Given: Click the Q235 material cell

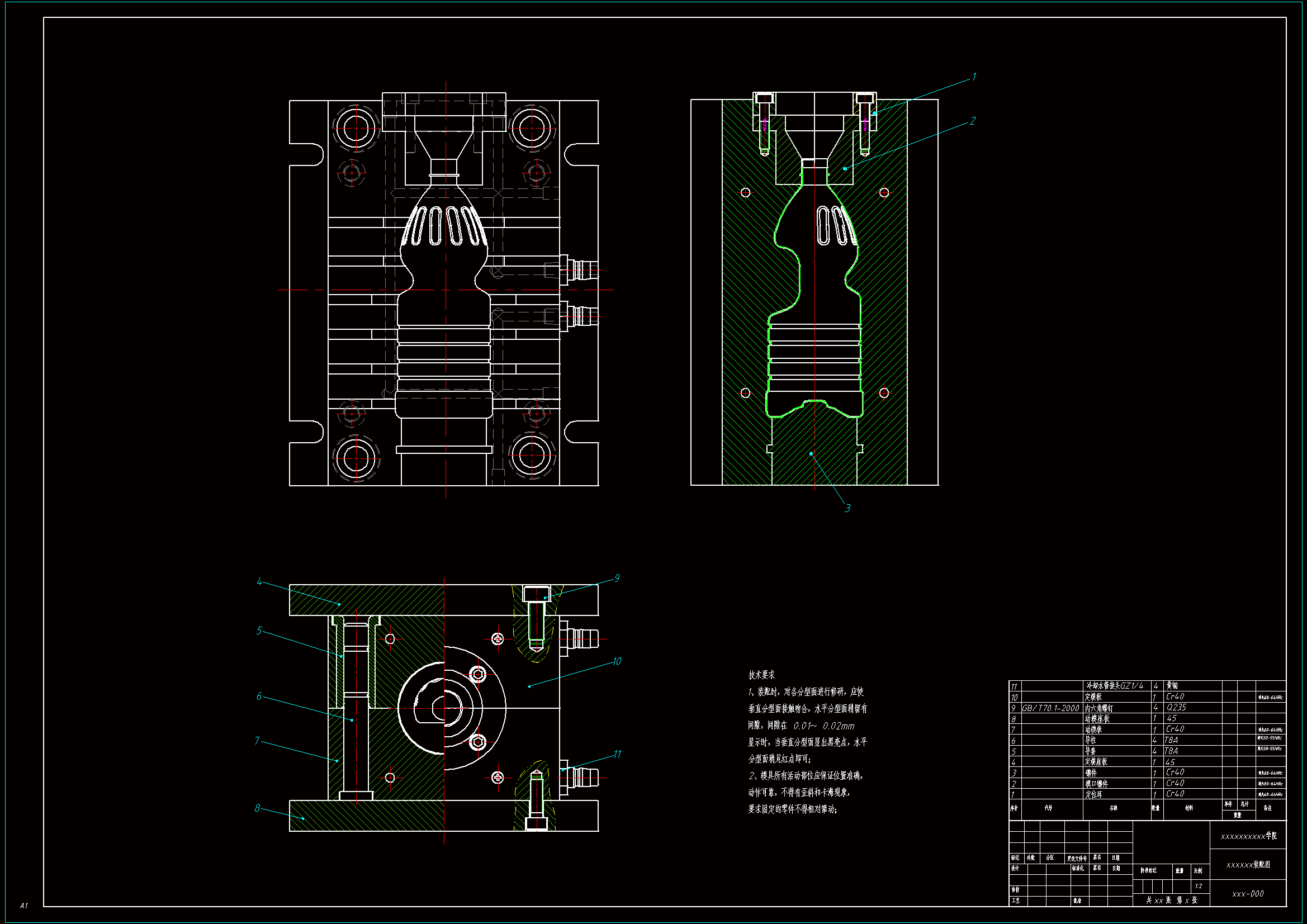Looking at the screenshot, I should [x=1176, y=707].
